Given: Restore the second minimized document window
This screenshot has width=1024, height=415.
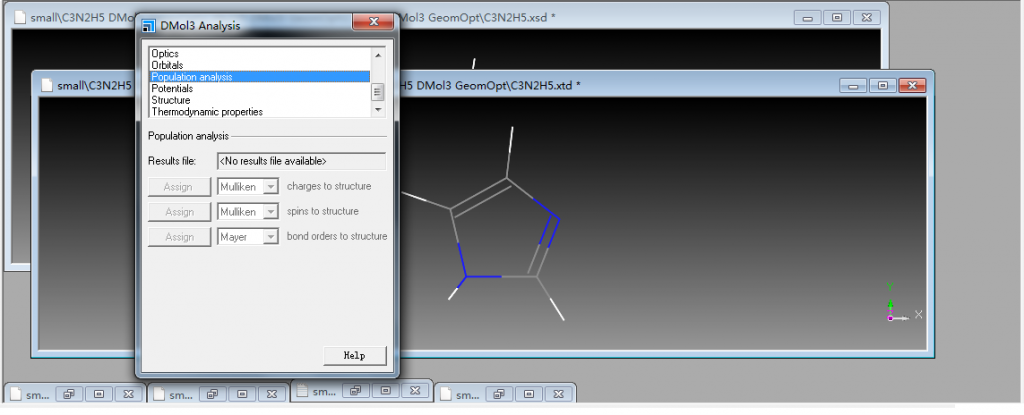Looking at the screenshot, I should (x=213, y=394).
